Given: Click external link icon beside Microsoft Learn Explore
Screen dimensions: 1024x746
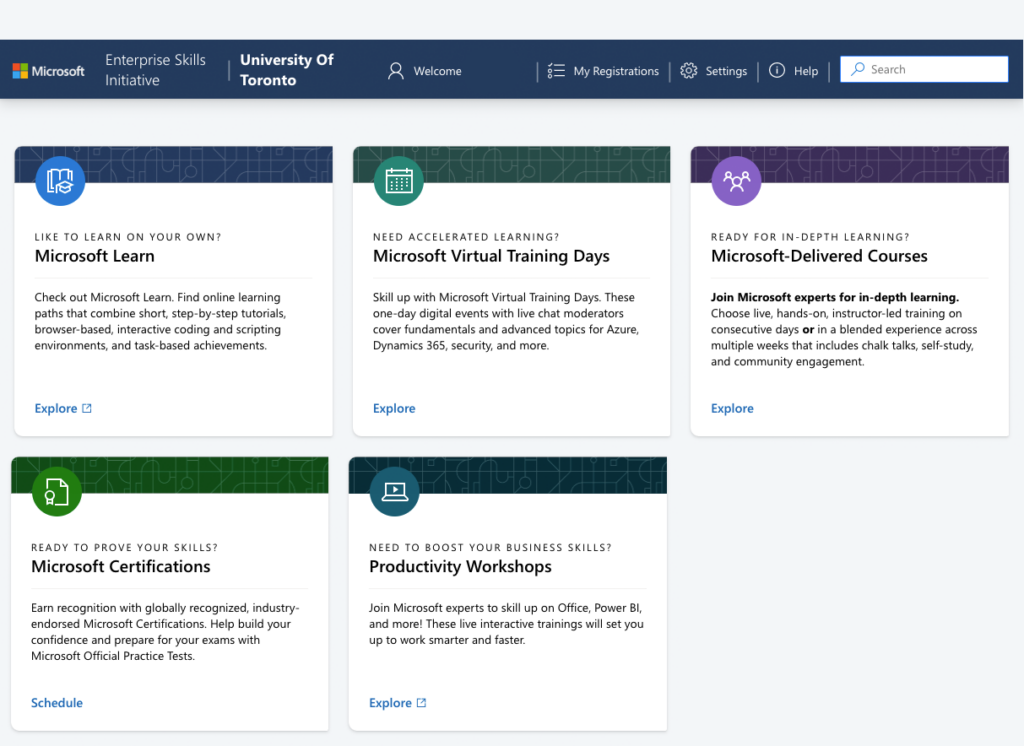Looking at the screenshot, I should click(87, 408).
